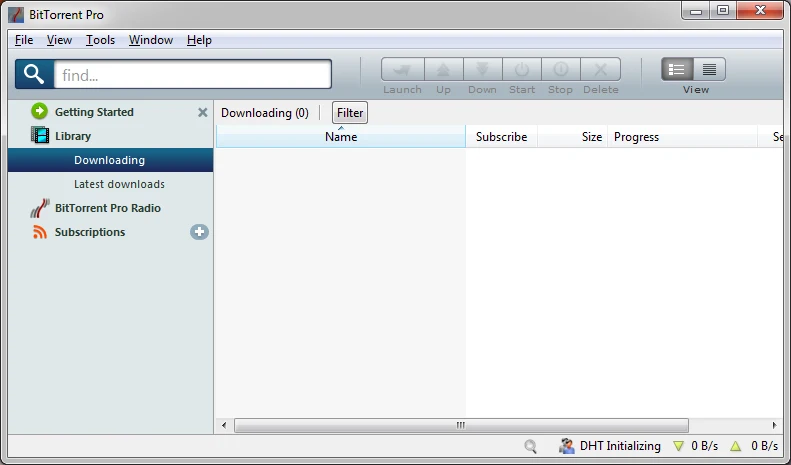The width and height of the screenshot is (791, 465).
Task: Click the Downloading (0) heading
Action: (264, 113)
